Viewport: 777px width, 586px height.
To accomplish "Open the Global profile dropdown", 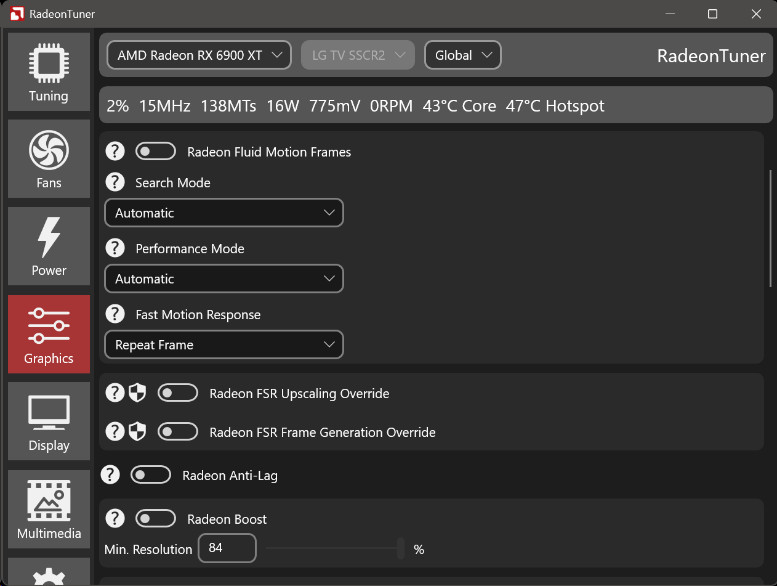I will (x=463, y=55).
